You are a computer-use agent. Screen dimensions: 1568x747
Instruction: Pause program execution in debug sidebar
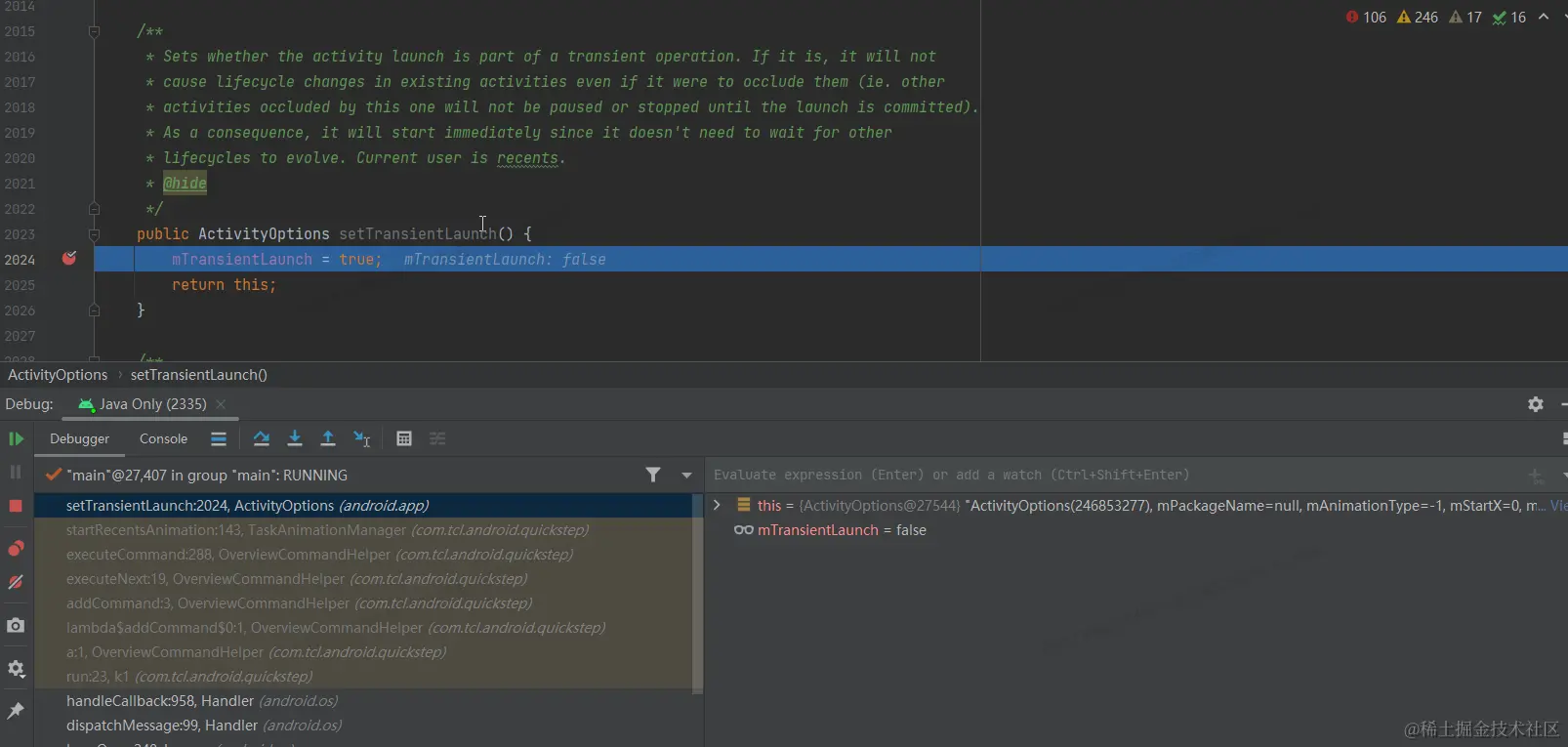pyautogui.click(x=16, y=472)
